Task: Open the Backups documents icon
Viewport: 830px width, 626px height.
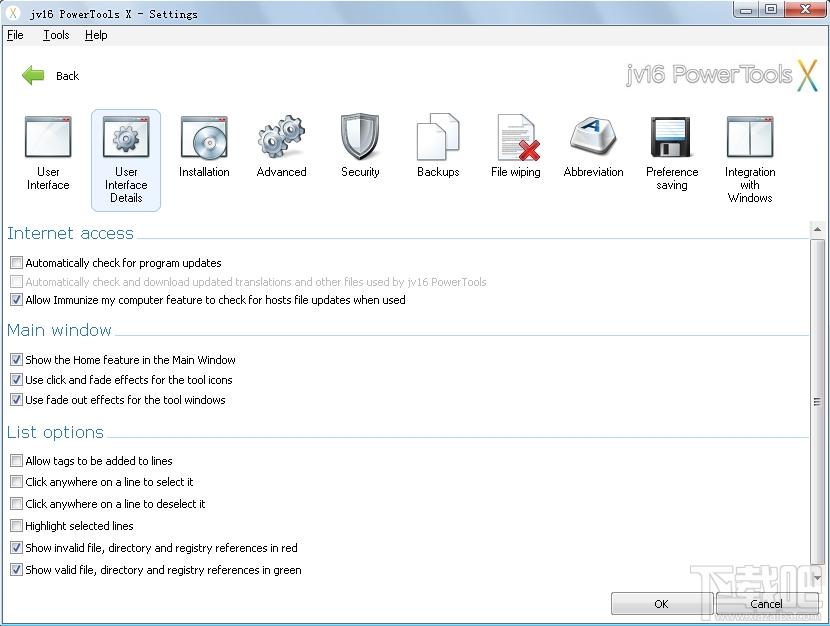Action: 438,137
